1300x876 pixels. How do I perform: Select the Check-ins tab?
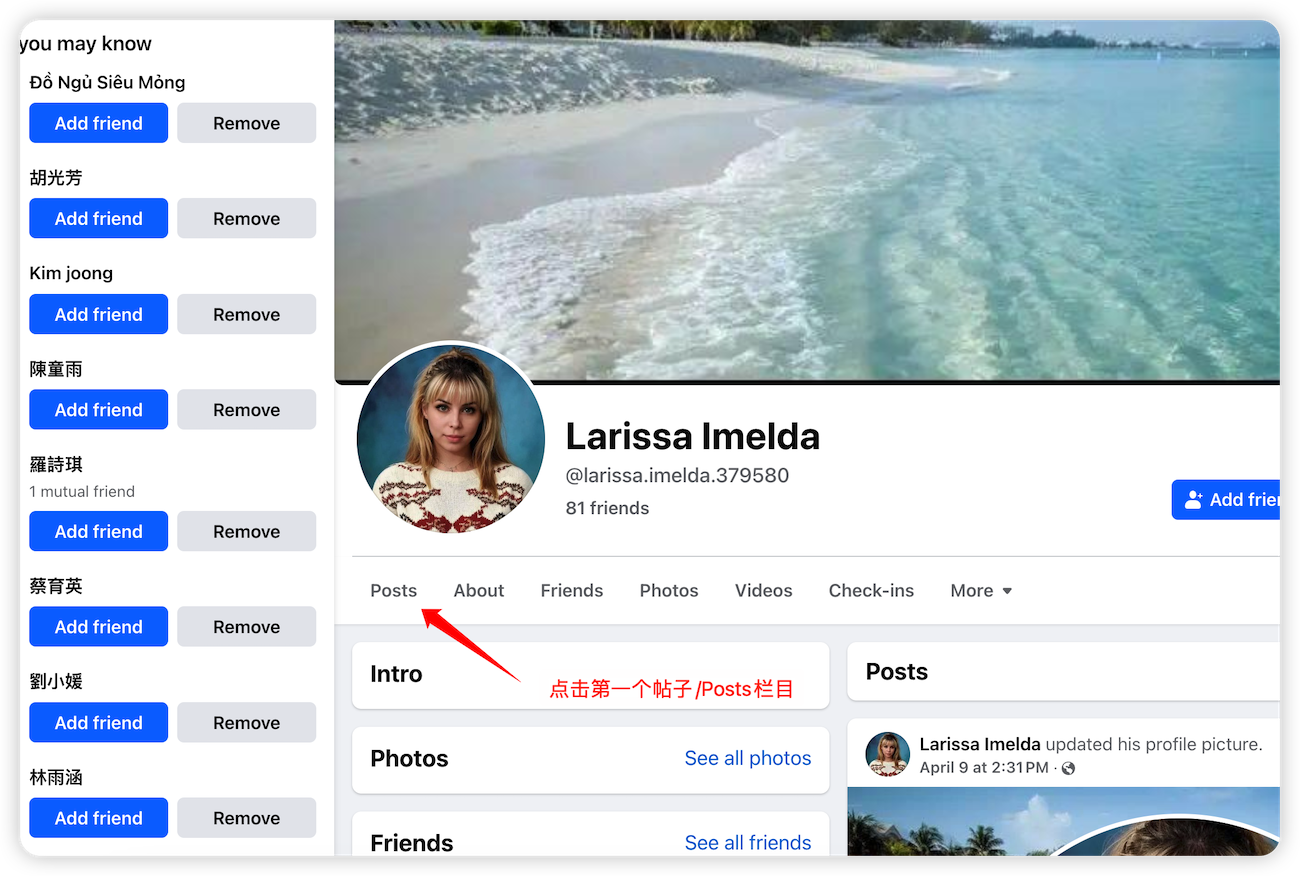870,591
